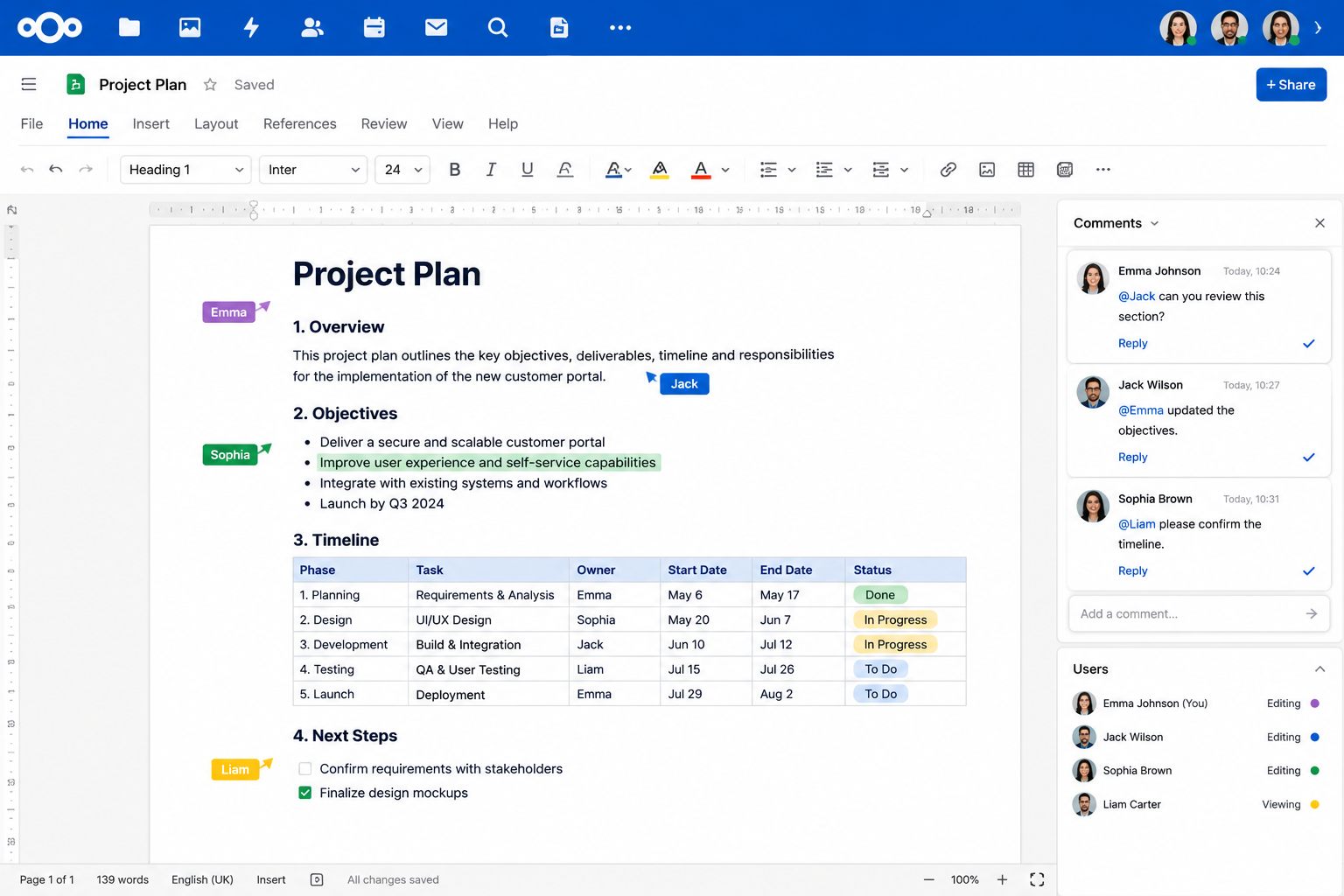Zoom in with the plus button
Viewport: 1344px width, 896px height.
tap(1003, 879)
